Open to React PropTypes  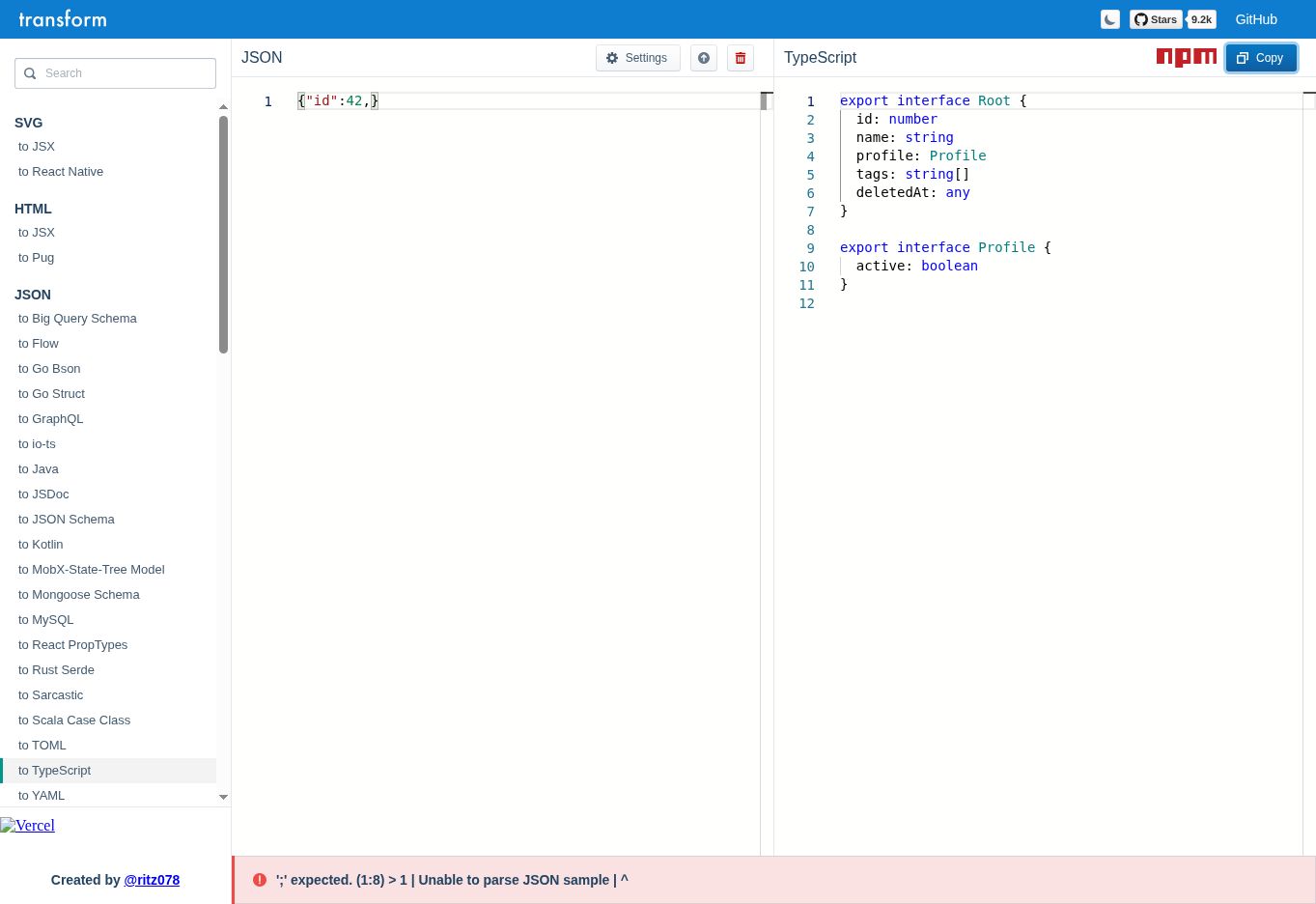point(73,645)
